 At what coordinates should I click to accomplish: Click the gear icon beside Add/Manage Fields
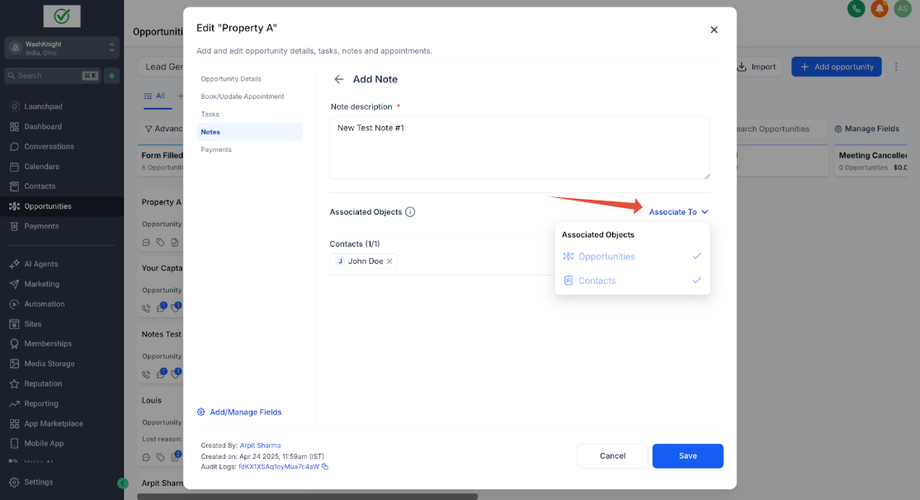(x=201, y=412)
